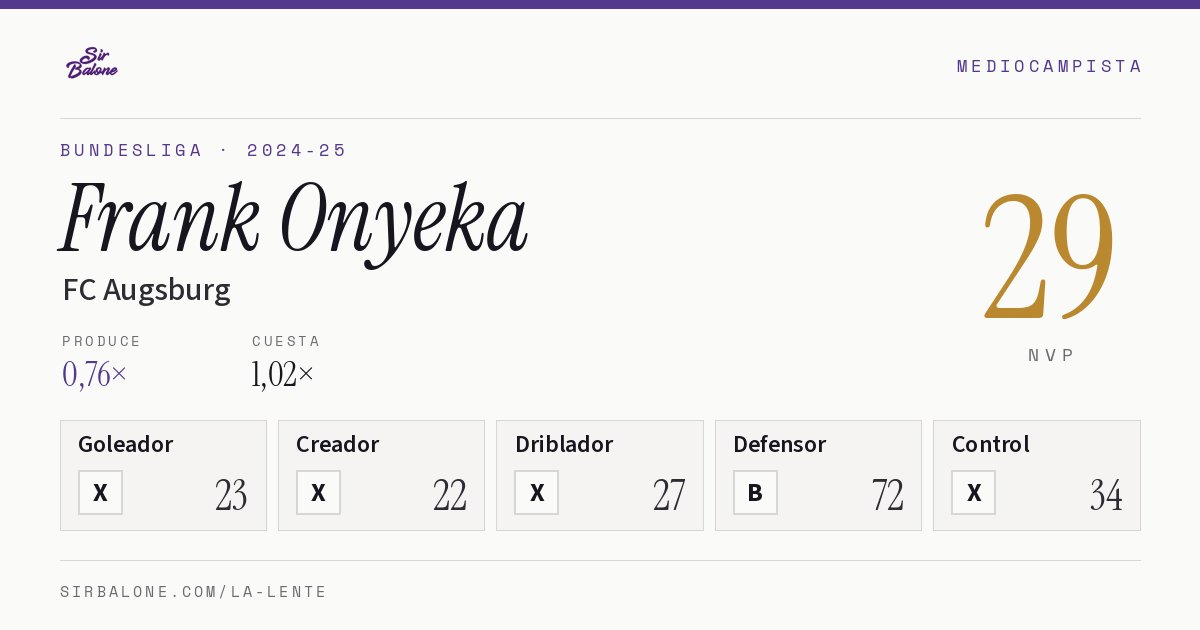Click the Sir Balone logo
This screenshot has width=1200, height=630.
click(92, 63)
